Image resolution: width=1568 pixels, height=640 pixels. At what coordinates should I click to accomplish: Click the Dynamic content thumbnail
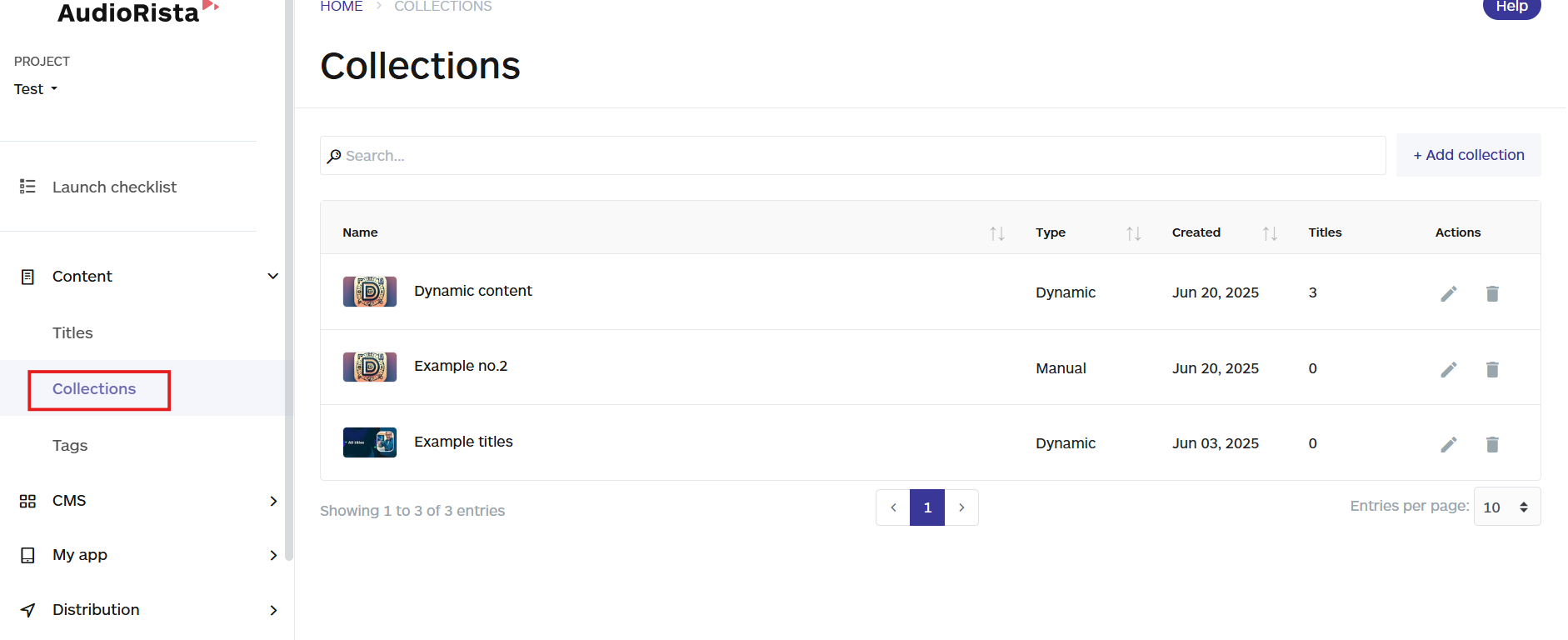[370, 292]
